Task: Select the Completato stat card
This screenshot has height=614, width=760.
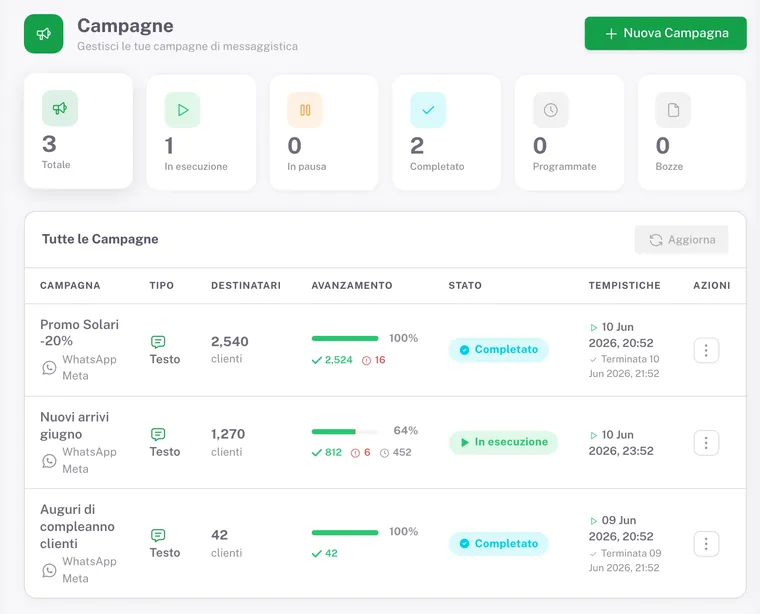Action: 447,132
